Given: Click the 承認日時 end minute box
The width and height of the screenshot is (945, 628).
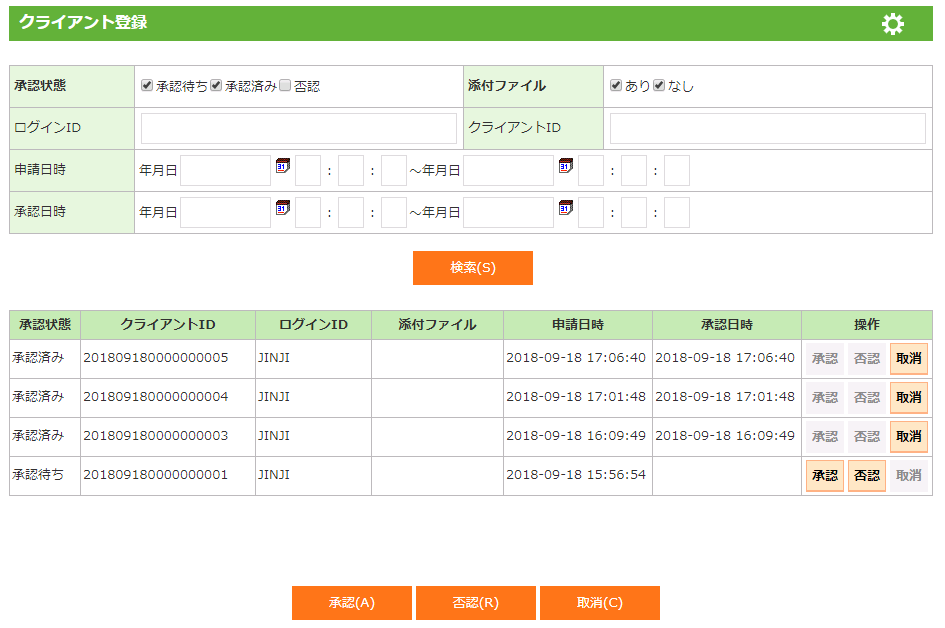Looking at the screenshot, I should (634, 213).
